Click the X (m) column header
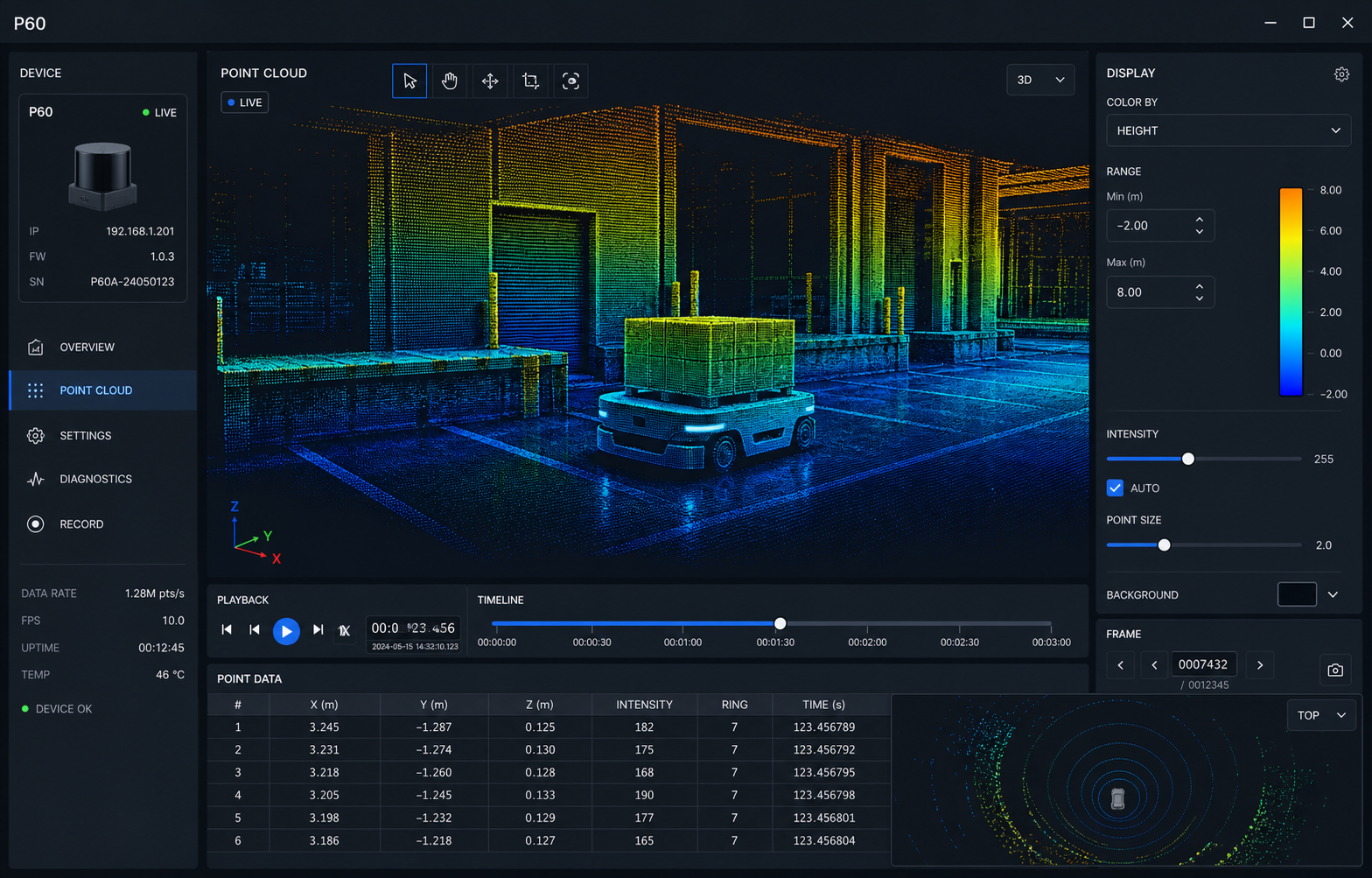This screenshot has height=878, width=1372. pos(324,705)
